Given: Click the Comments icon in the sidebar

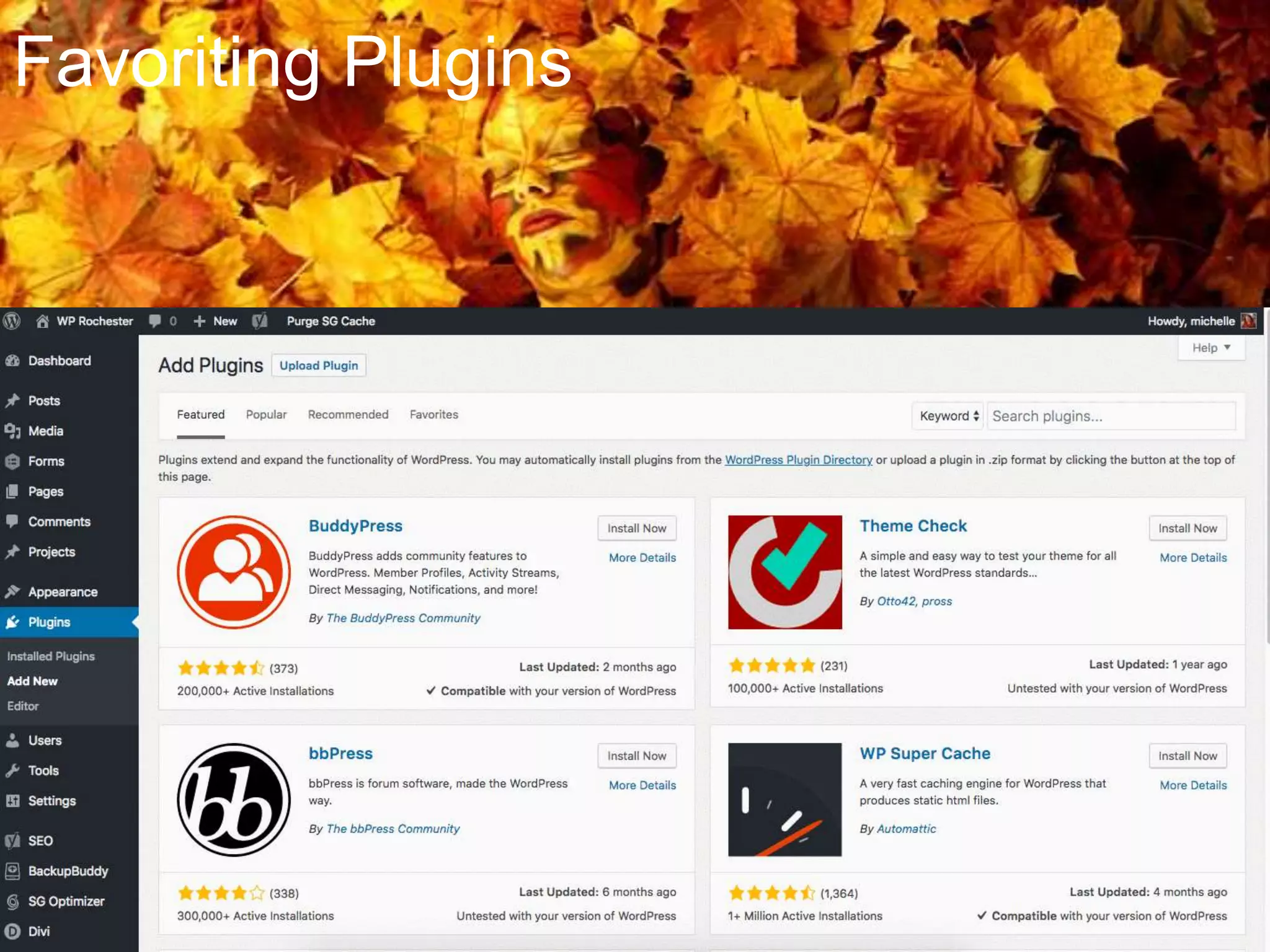Looking at the screenshot, I should [x=12, y=521].
